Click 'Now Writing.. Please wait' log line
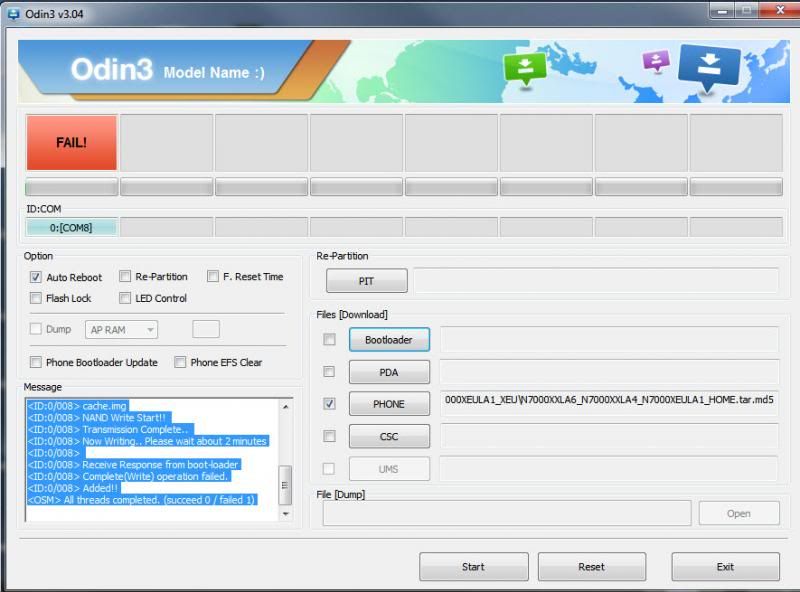 tap(148, 441)
